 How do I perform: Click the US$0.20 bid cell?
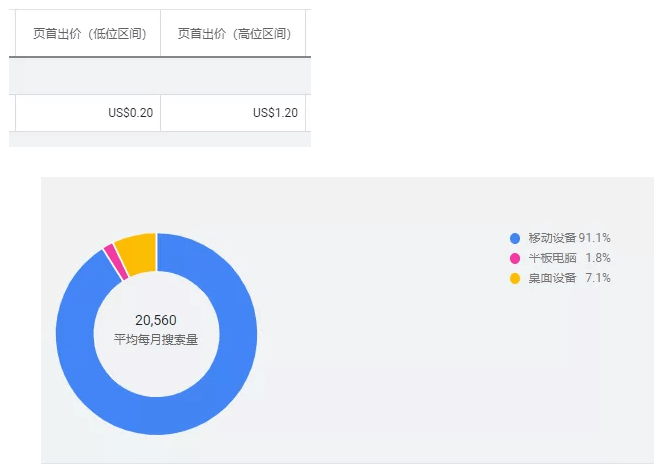(x=130, y=113)
